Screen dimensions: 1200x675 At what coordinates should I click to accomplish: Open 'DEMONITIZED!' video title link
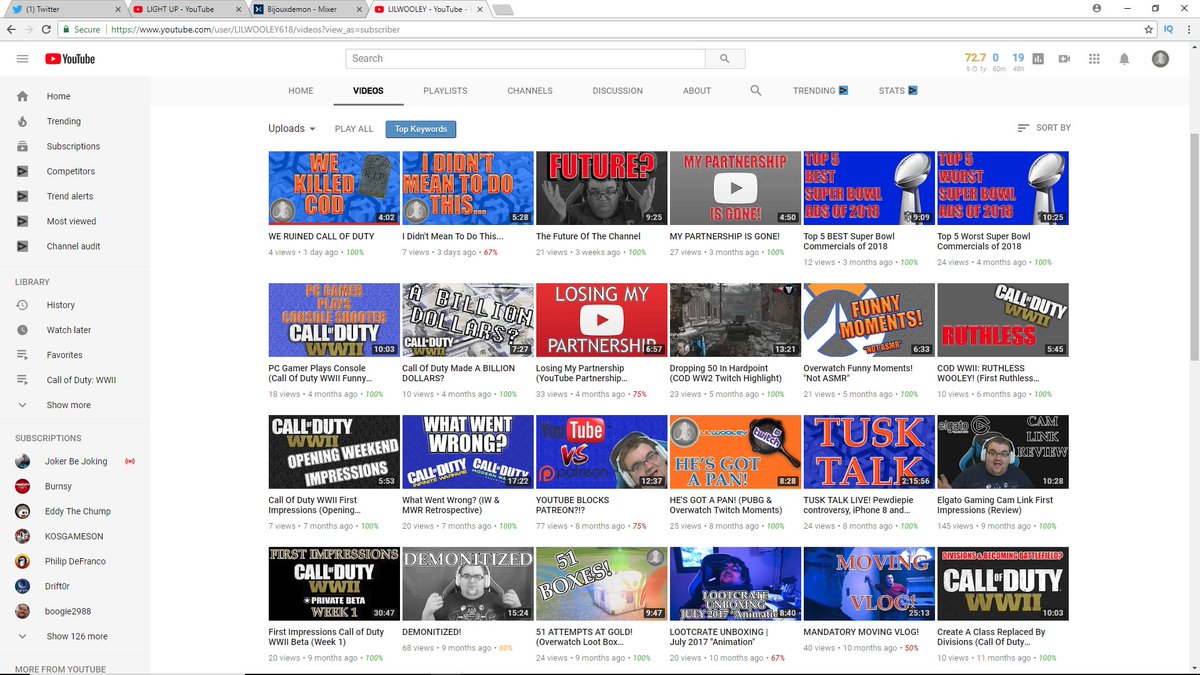tap(431, 632)
